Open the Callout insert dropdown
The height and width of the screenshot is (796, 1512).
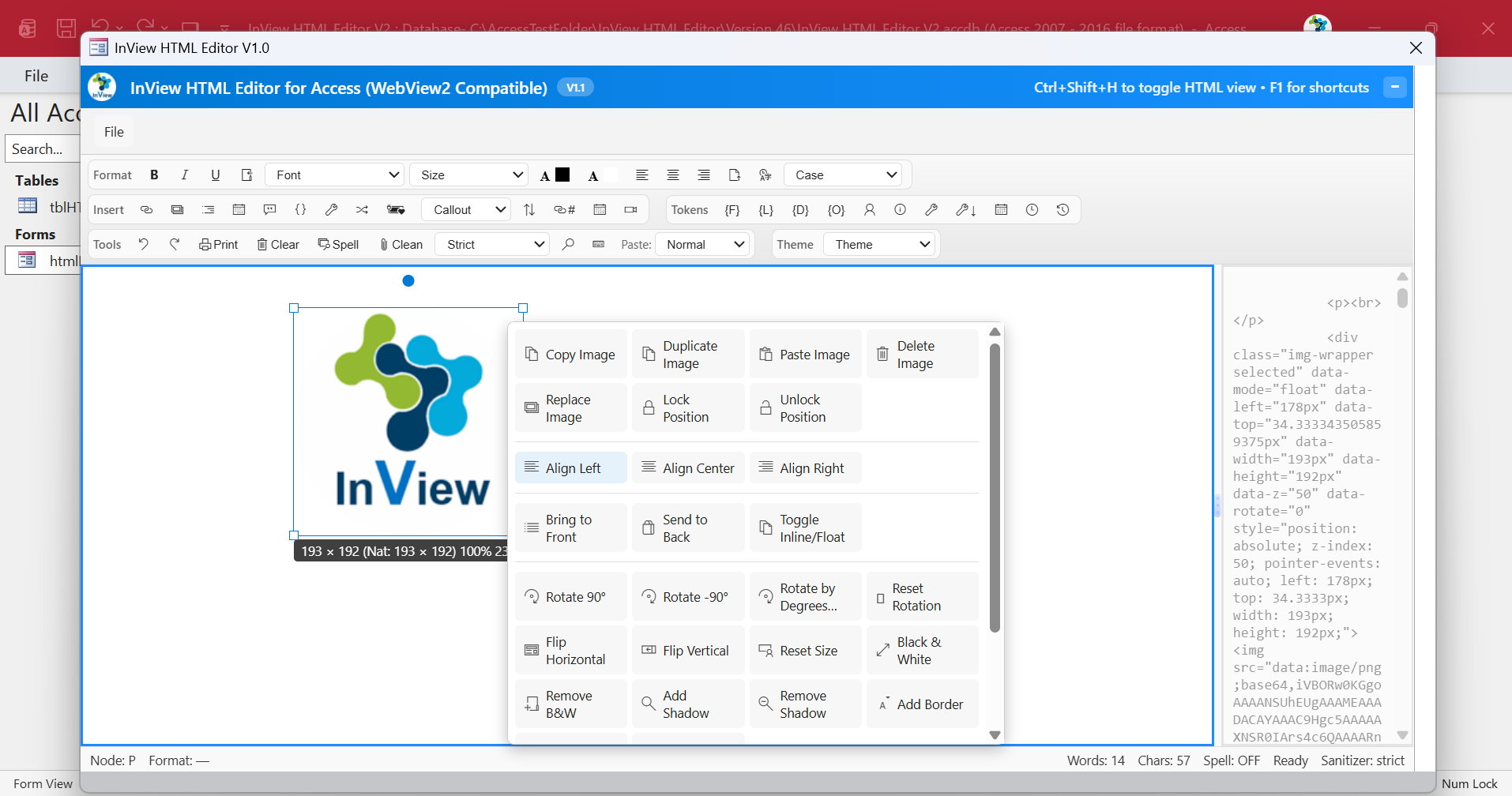[x=465, y=209]
